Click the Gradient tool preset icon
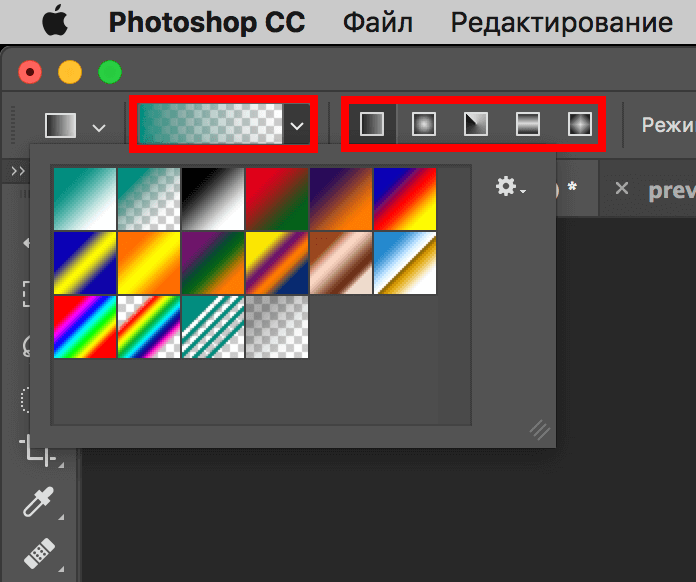Image resolution: width=696 pixels, height=582 pixels. [61, 125]
